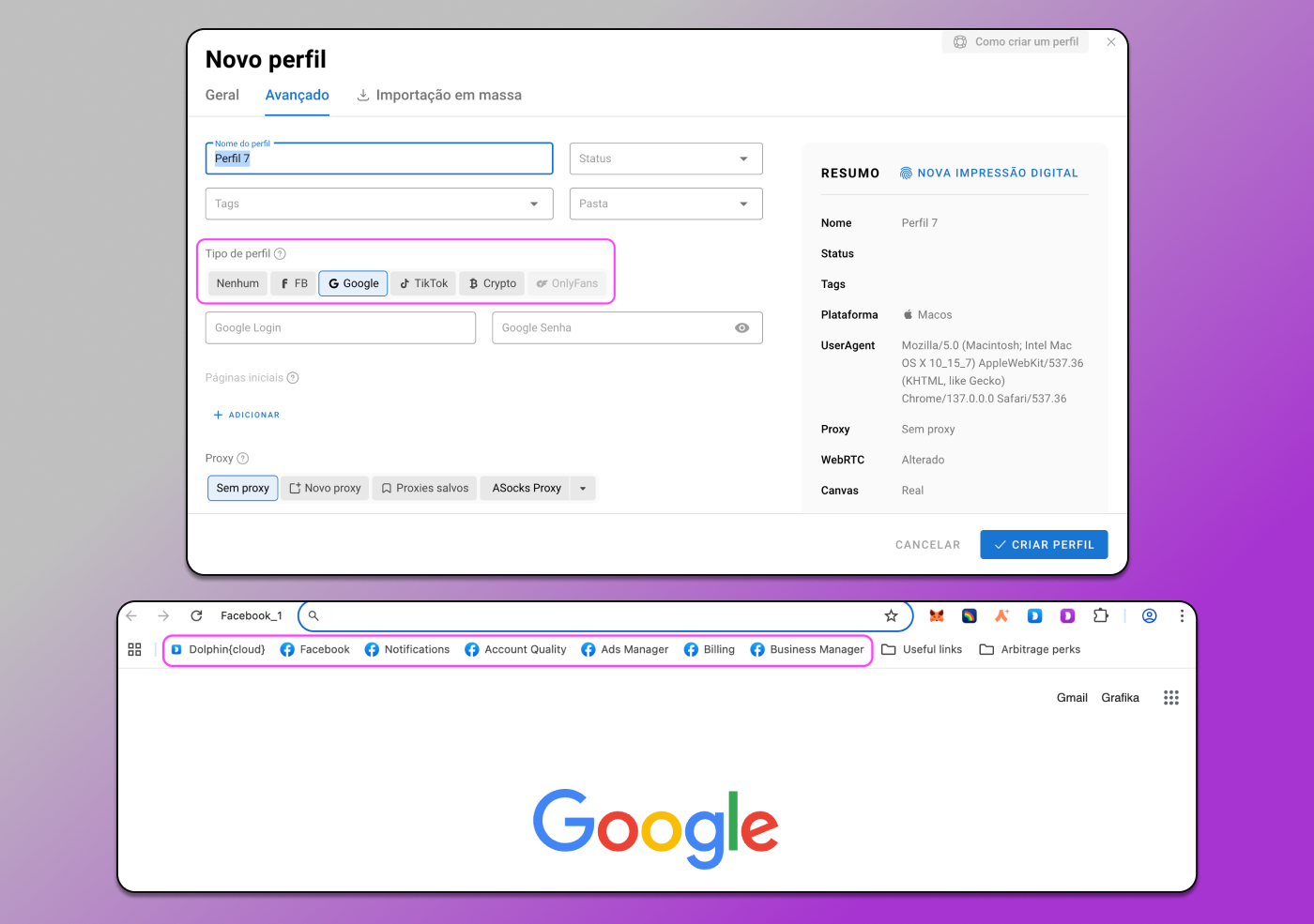Click the browser address bar
The image size is (1314, 924).
point(605,616)
